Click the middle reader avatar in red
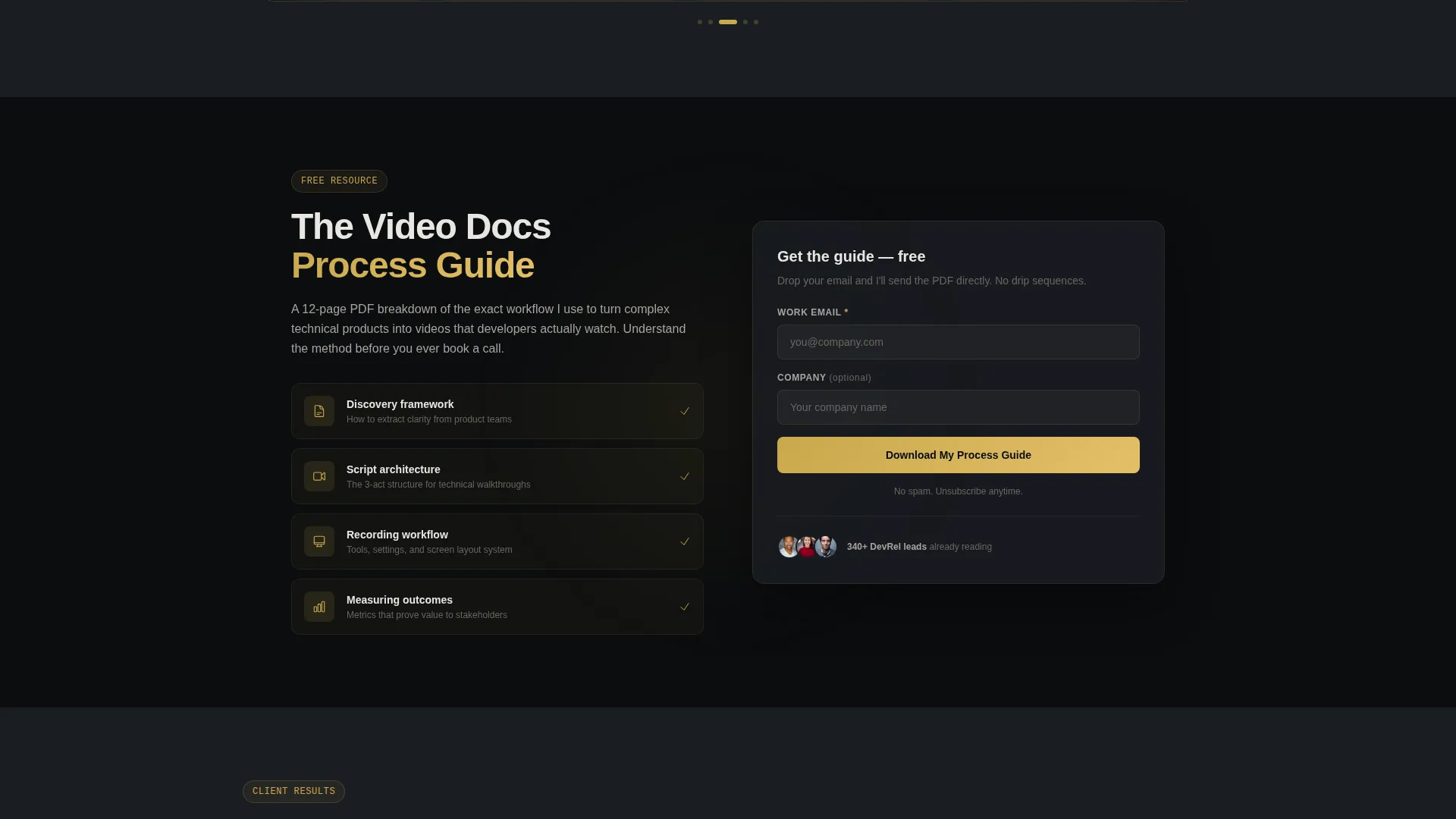This screenshot has height=819, width=1456. pyautogui.click(x=807, y=547)
